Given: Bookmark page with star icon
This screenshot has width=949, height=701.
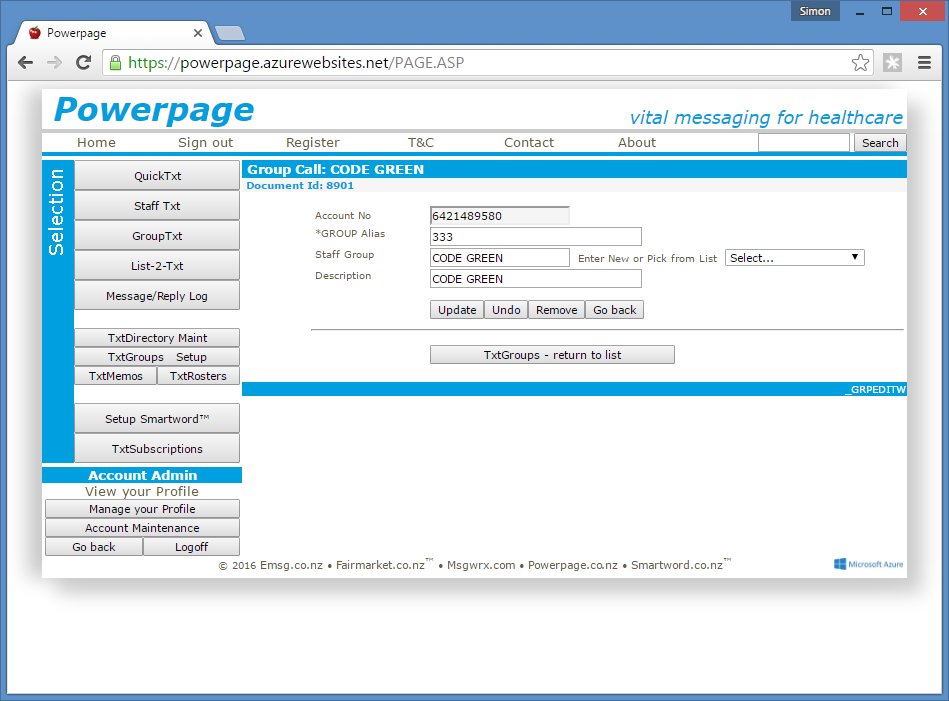Looking at the screenshot, I should (x=860, y=63).
